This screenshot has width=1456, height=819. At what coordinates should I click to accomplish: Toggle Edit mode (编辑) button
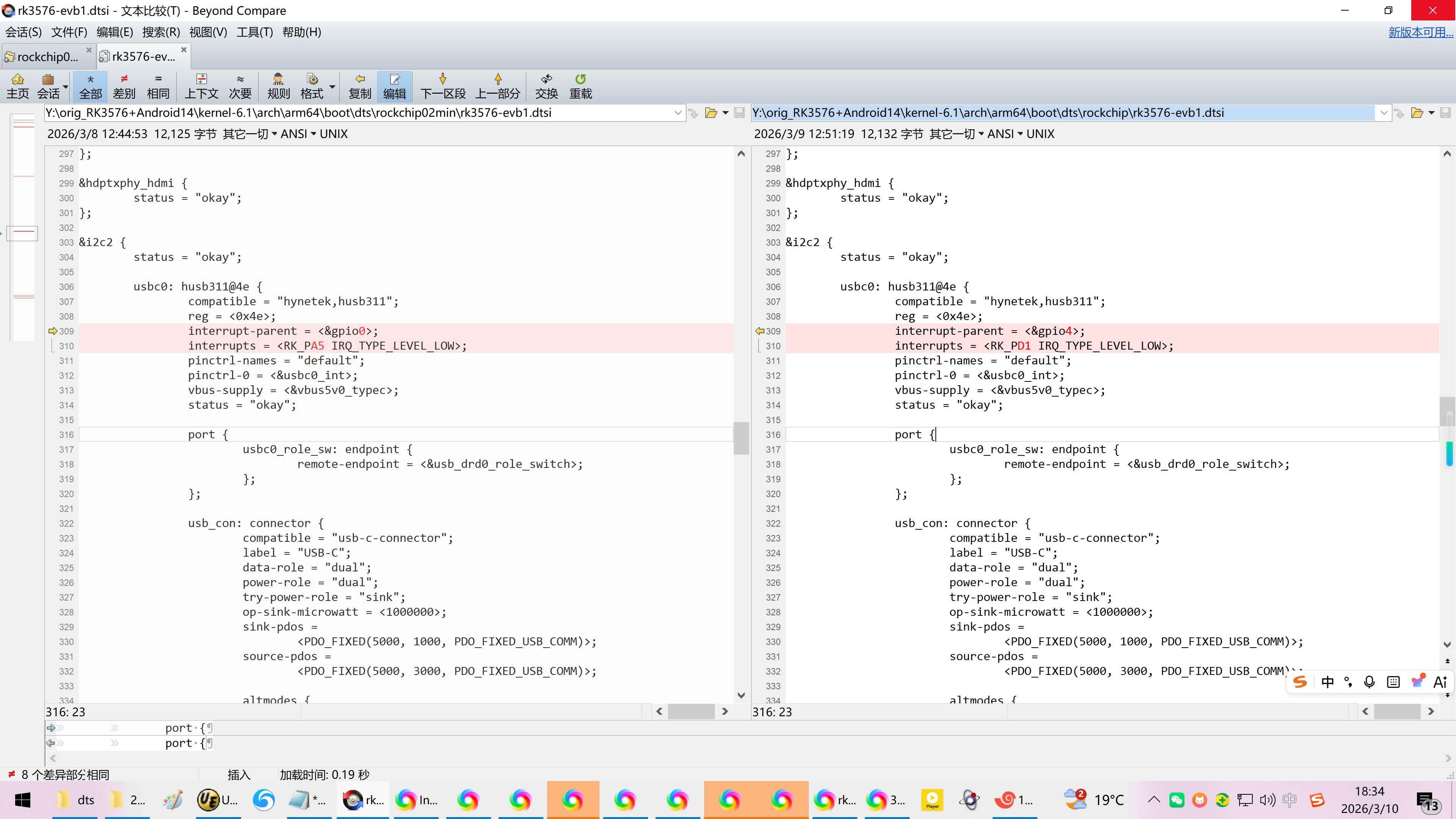point(394,86)
